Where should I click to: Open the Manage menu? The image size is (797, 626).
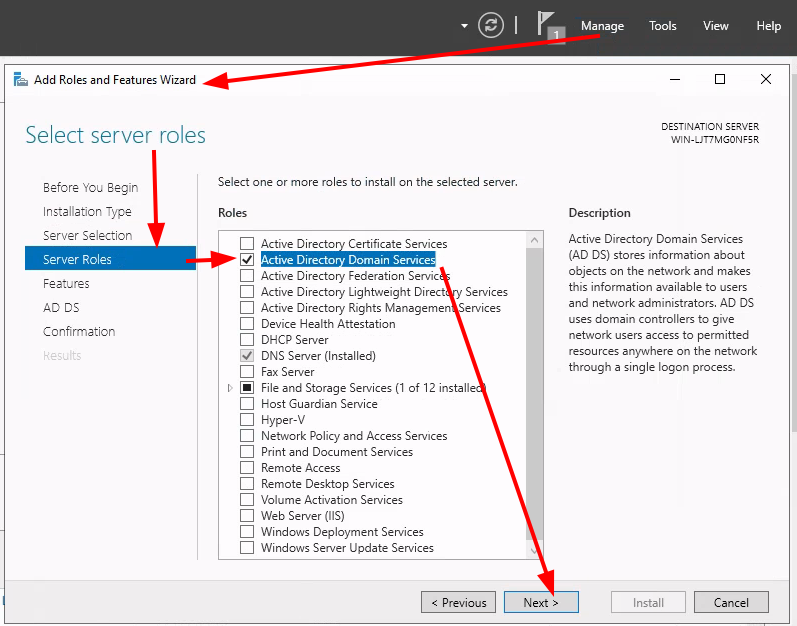coord(602,26)
